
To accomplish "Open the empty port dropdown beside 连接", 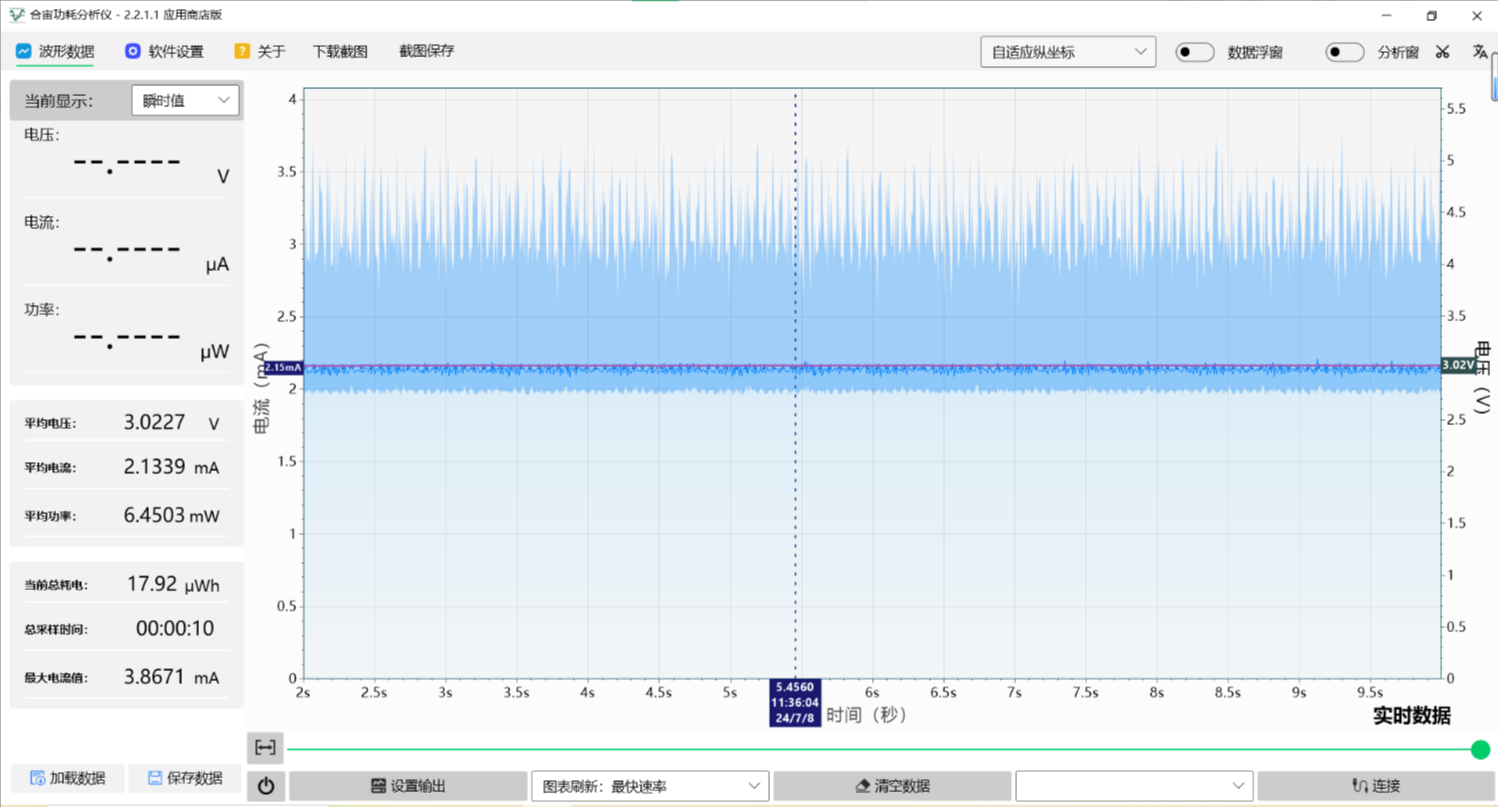I will point(1134,786).
